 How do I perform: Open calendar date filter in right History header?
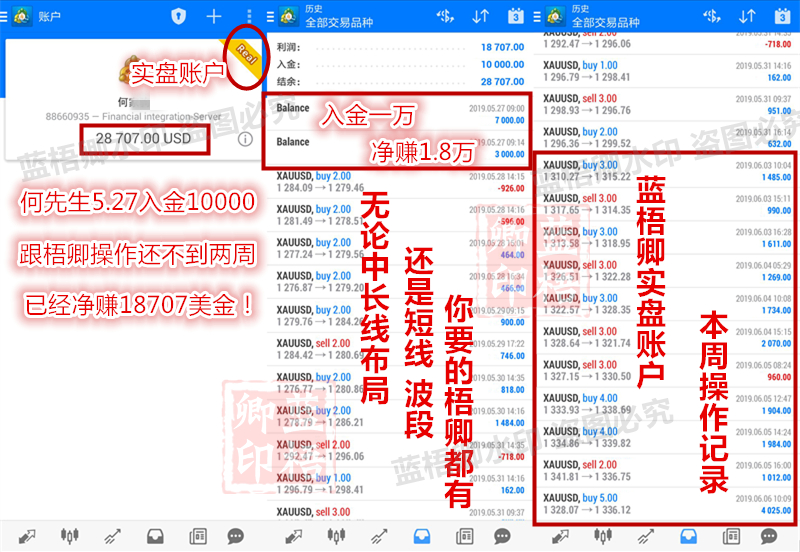[x=783, y=16]
